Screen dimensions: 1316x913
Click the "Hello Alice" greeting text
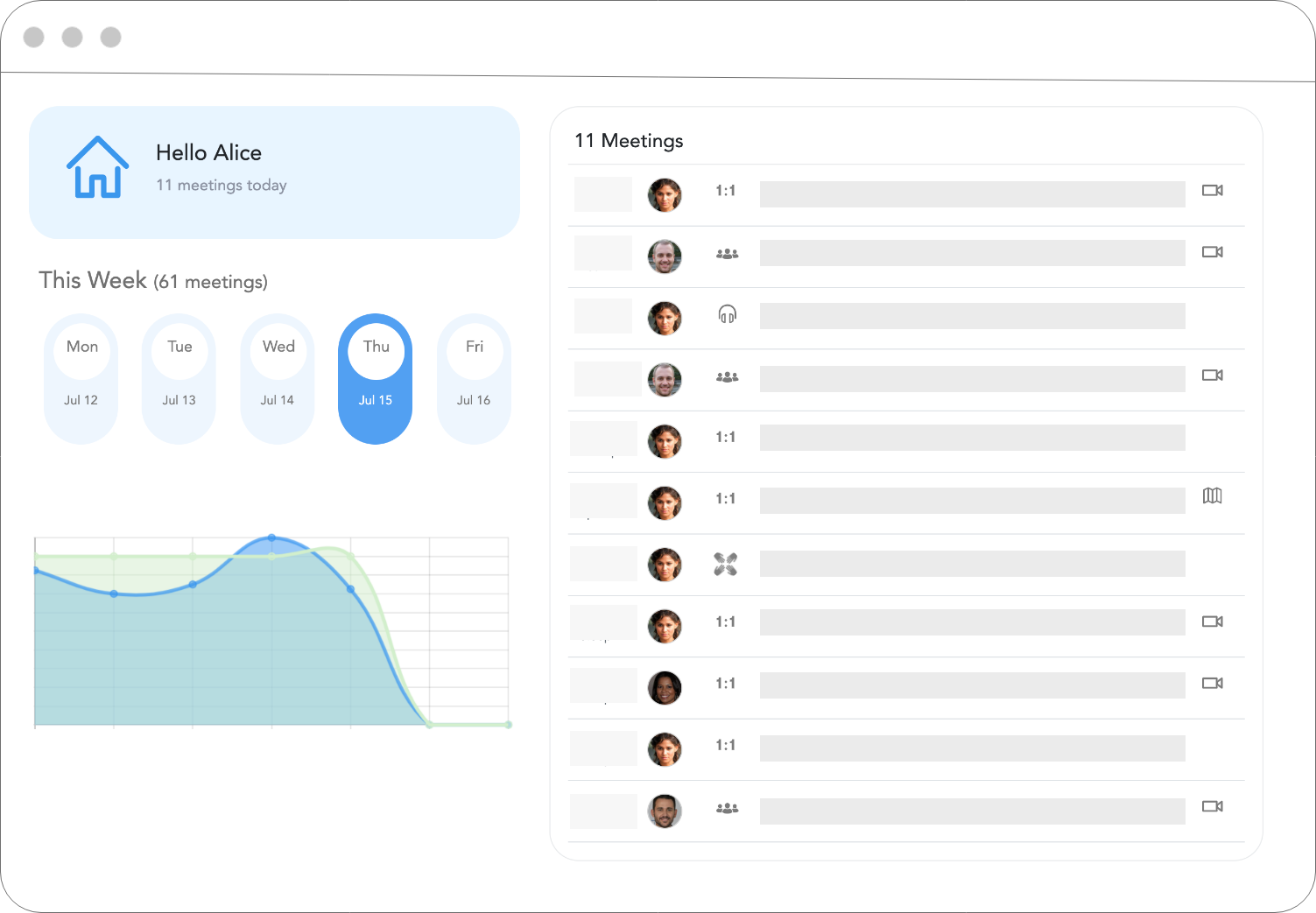point(208,153)
